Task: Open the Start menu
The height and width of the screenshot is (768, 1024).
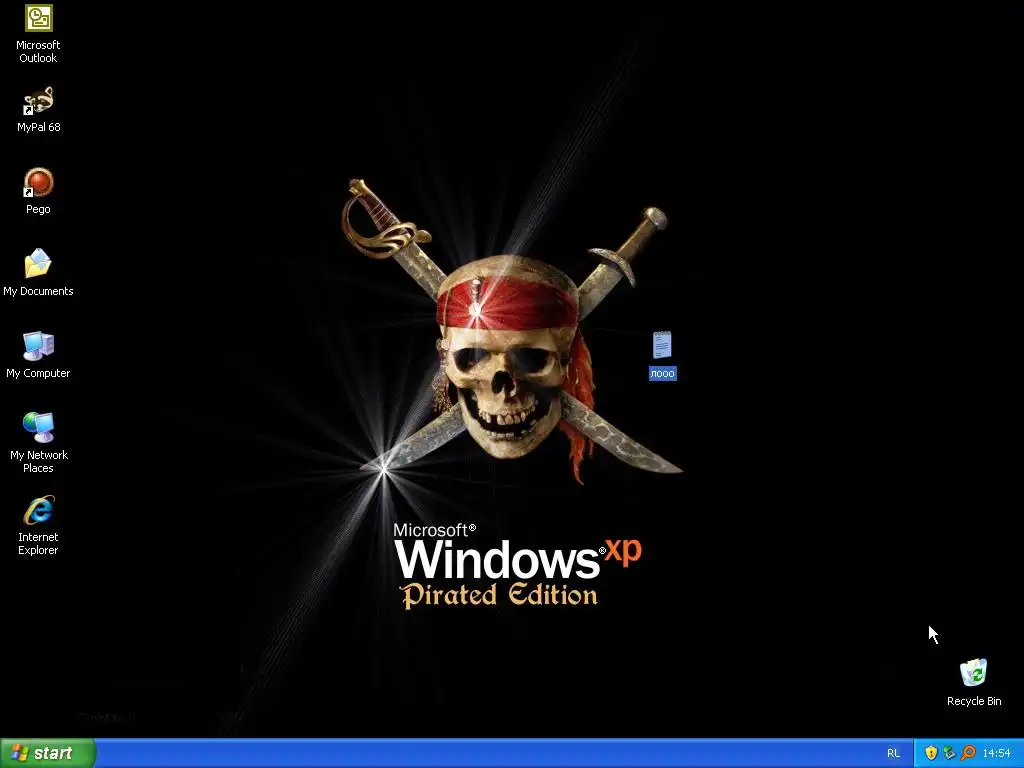Action: pos(48,753)
